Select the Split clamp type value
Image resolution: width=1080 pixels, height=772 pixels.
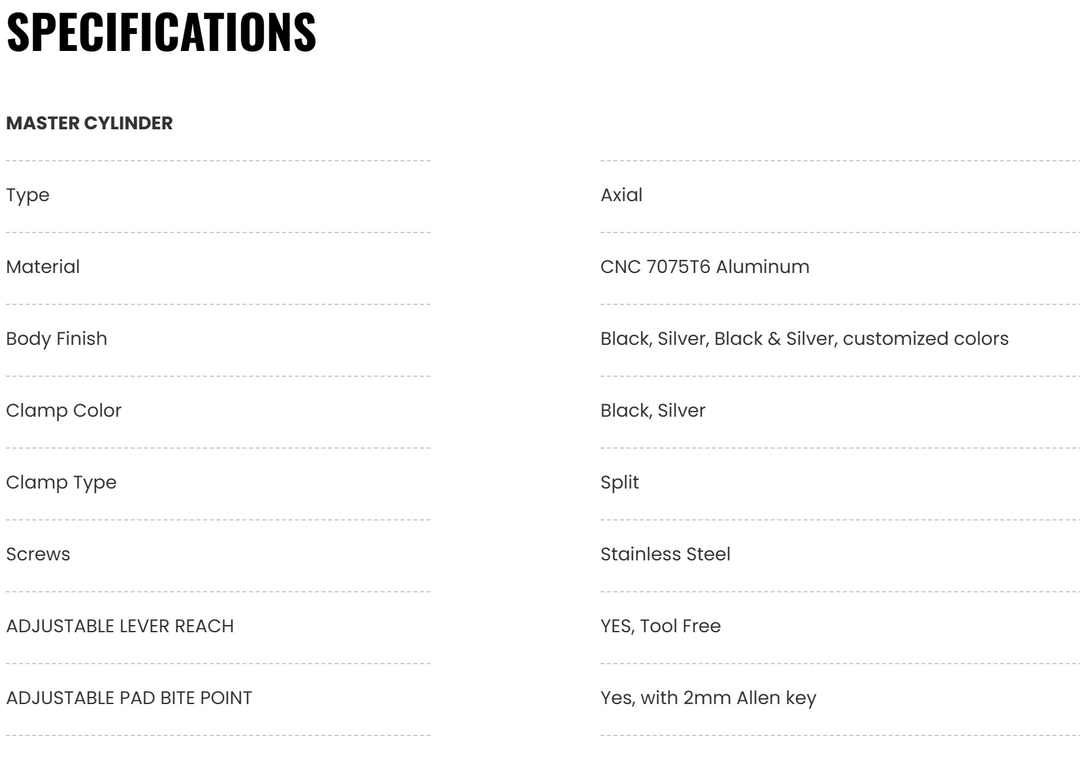[x=620, y=483]
